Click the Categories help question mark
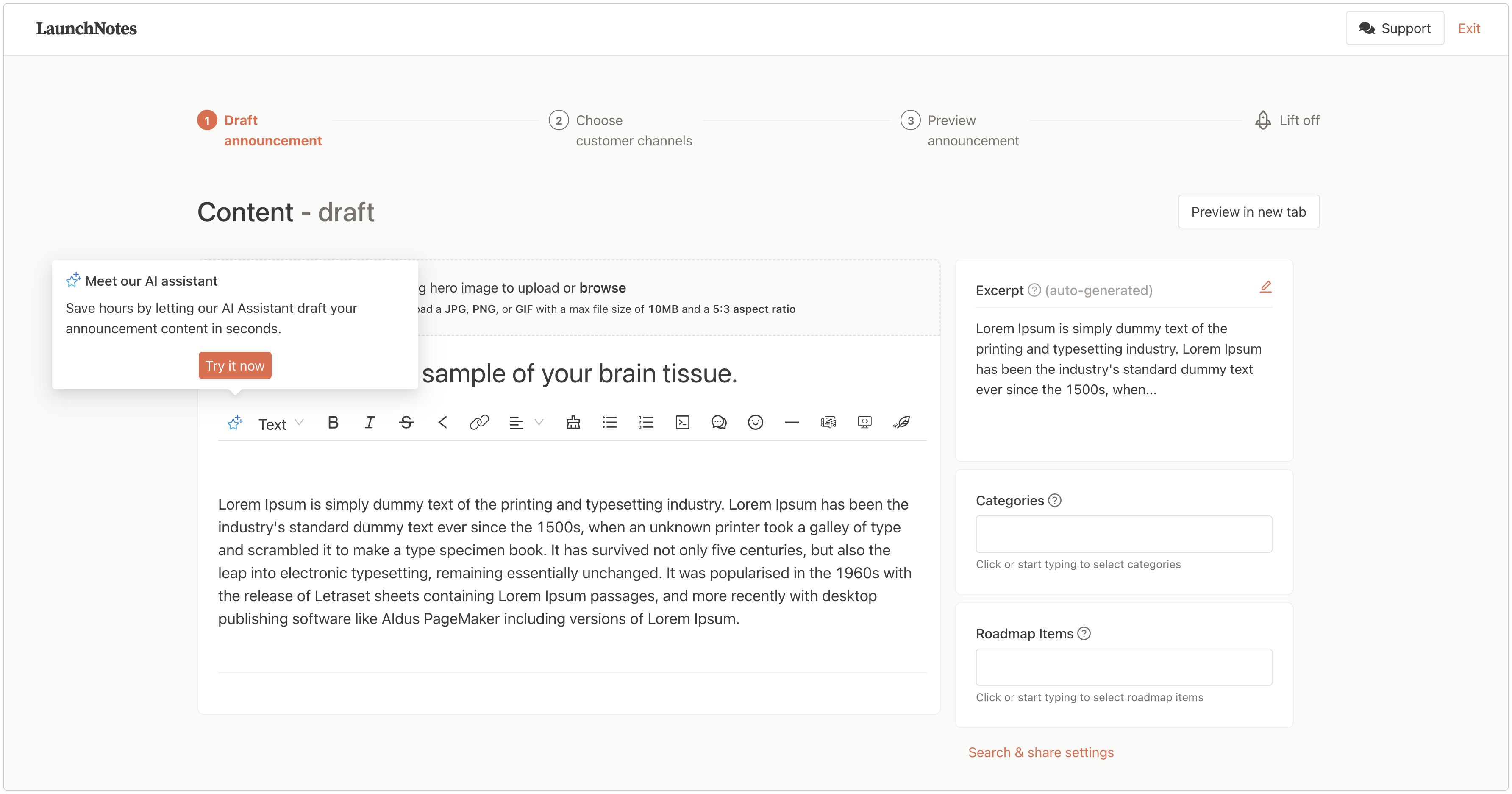This screenshot has height=794, width=1512. [1055, 500]
